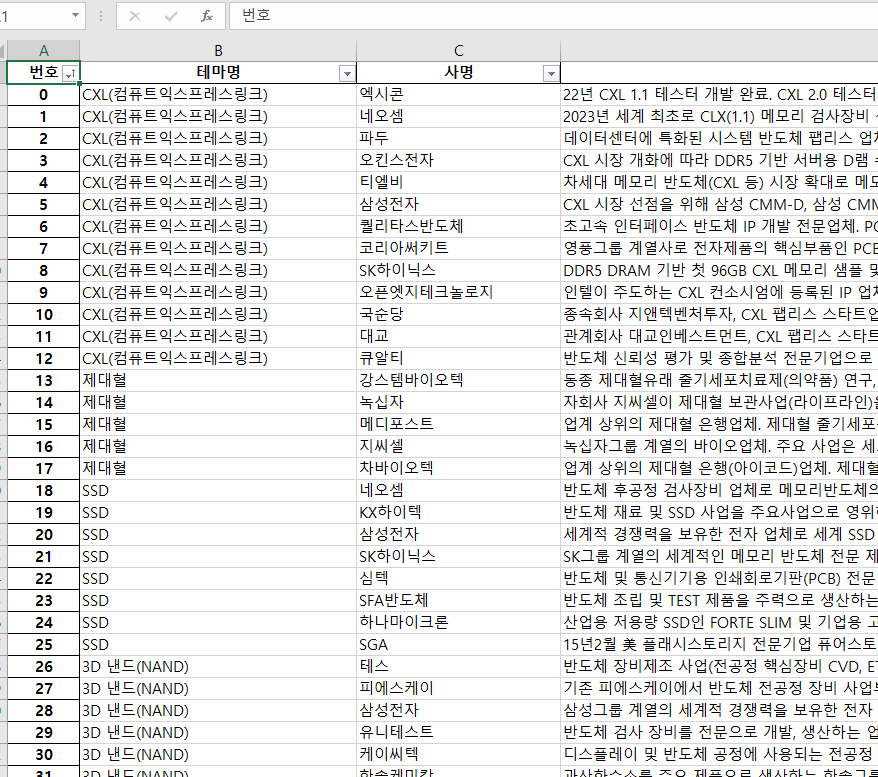The height and width of the screenshot is (777, 878).
Task: Click the Enter checkmark formula bar icon
Action: point(171,16)
